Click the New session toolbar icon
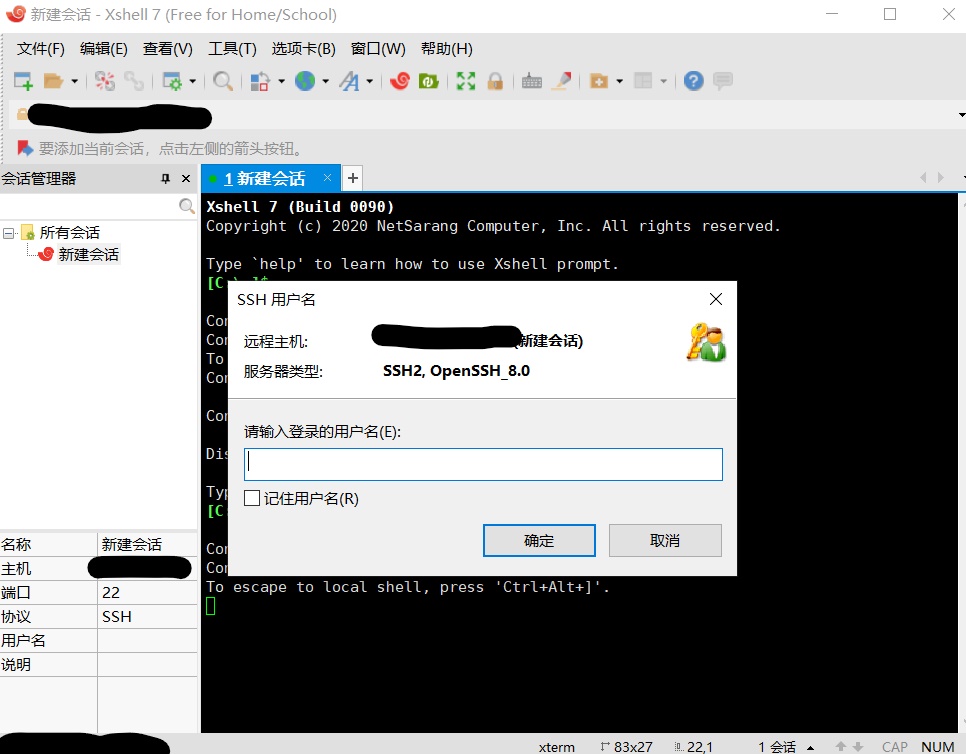The width and height of the screenshot is (966, 754). click(x=23, y=81)
